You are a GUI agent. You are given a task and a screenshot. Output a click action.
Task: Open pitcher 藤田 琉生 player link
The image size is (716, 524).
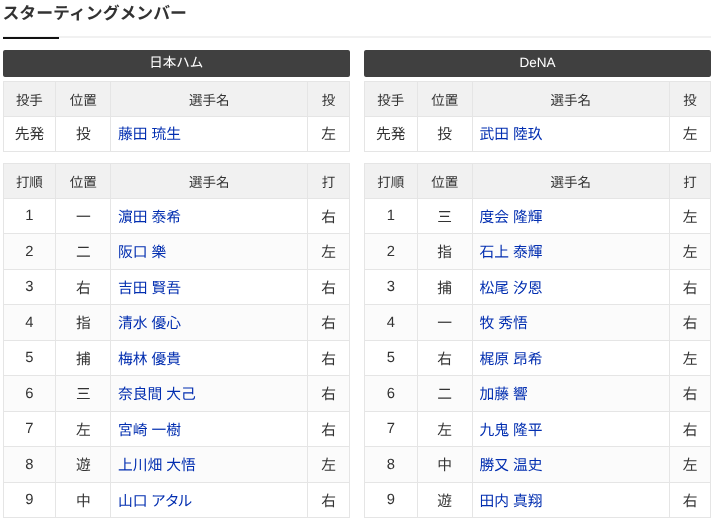click(x=149, y=134)
